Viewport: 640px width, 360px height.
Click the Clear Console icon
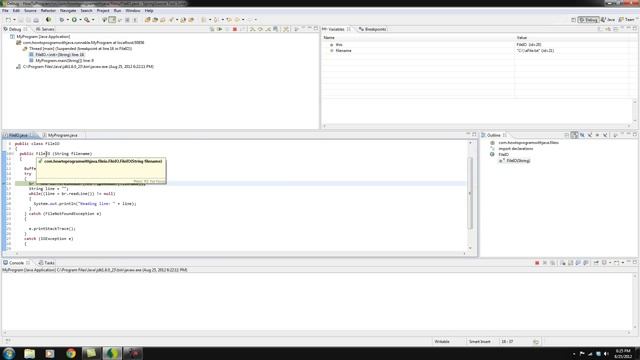[563, 263]
